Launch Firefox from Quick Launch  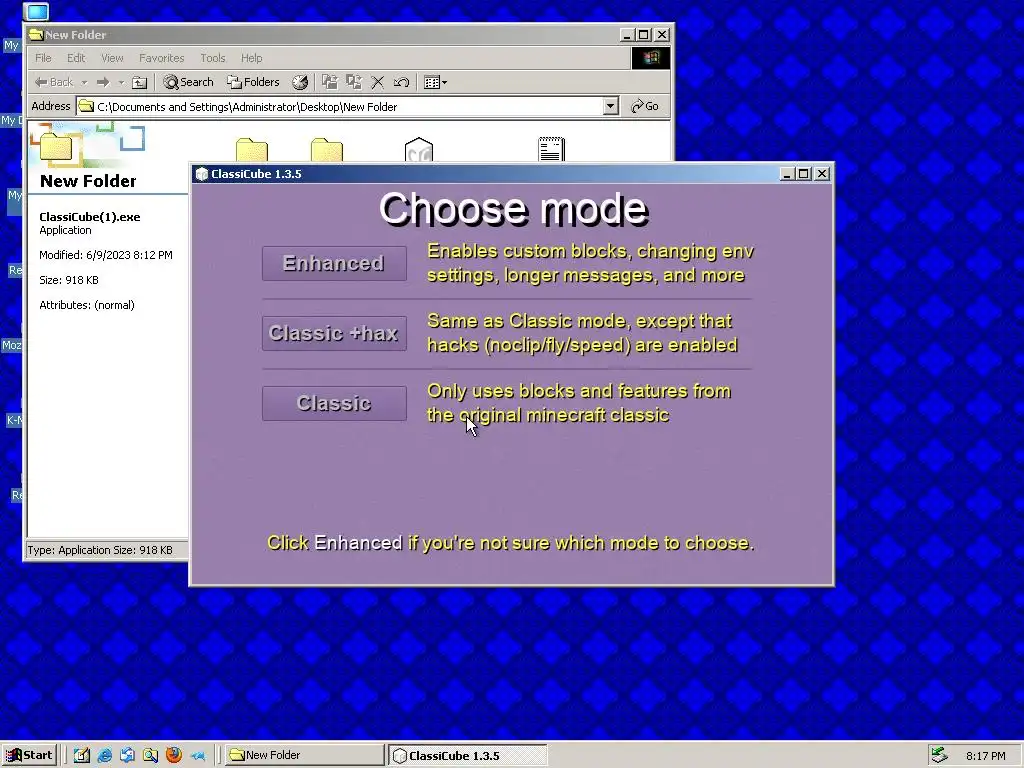pos(174,755)
